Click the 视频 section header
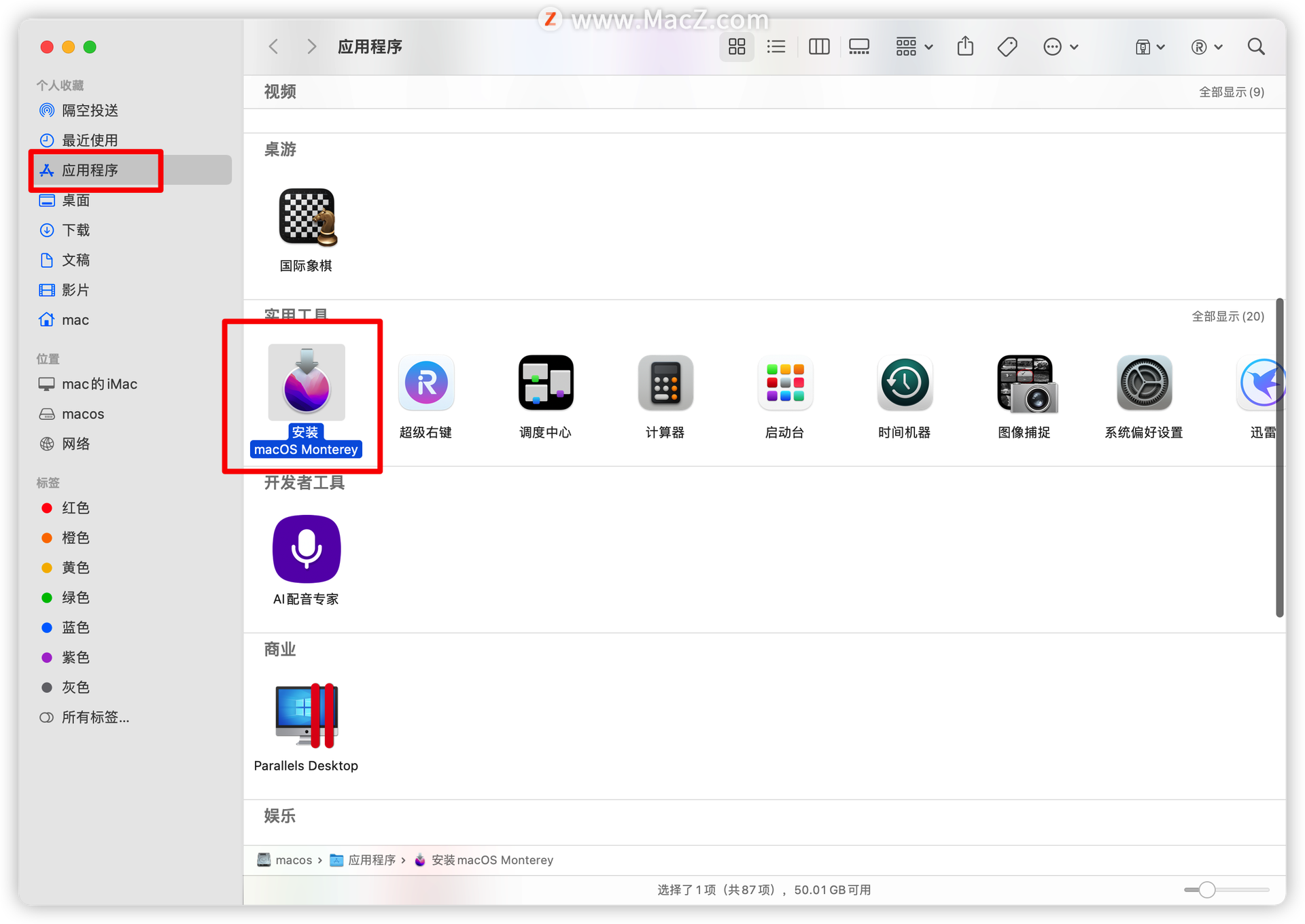Viewport: 1305px width, 924px height. (280, 91)
